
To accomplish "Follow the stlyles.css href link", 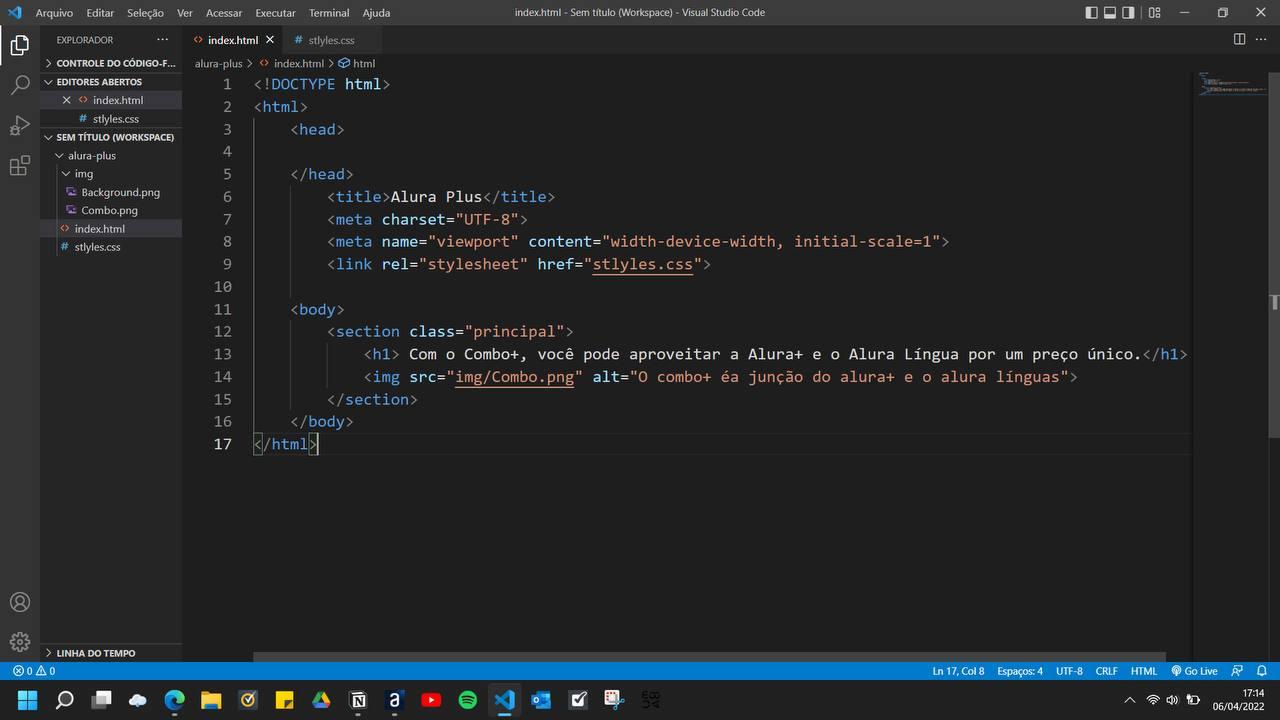I will (x=642, y=264).
